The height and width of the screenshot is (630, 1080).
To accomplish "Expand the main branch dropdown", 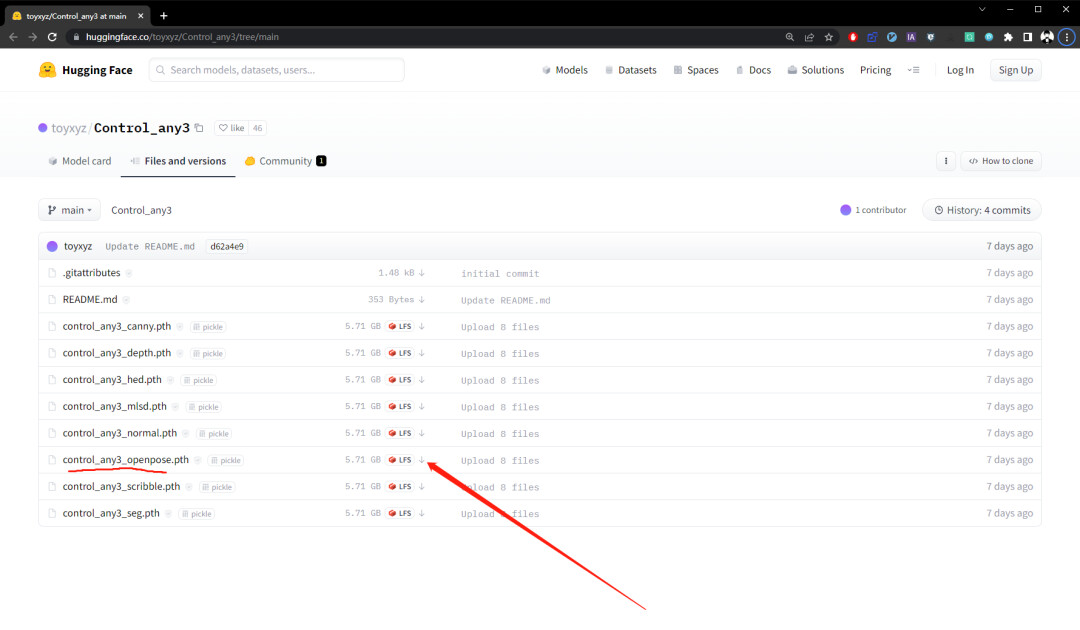I will click(x=70, y=210).
